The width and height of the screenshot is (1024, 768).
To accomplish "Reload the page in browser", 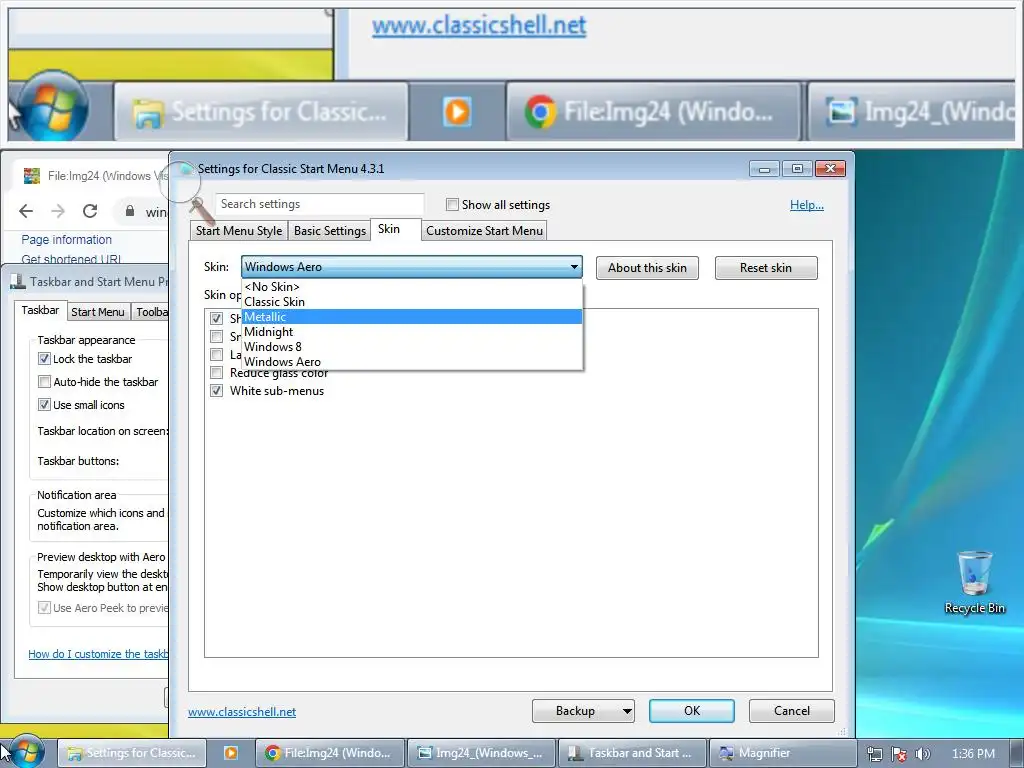I will pyautogui.click(x=90, y=211).
